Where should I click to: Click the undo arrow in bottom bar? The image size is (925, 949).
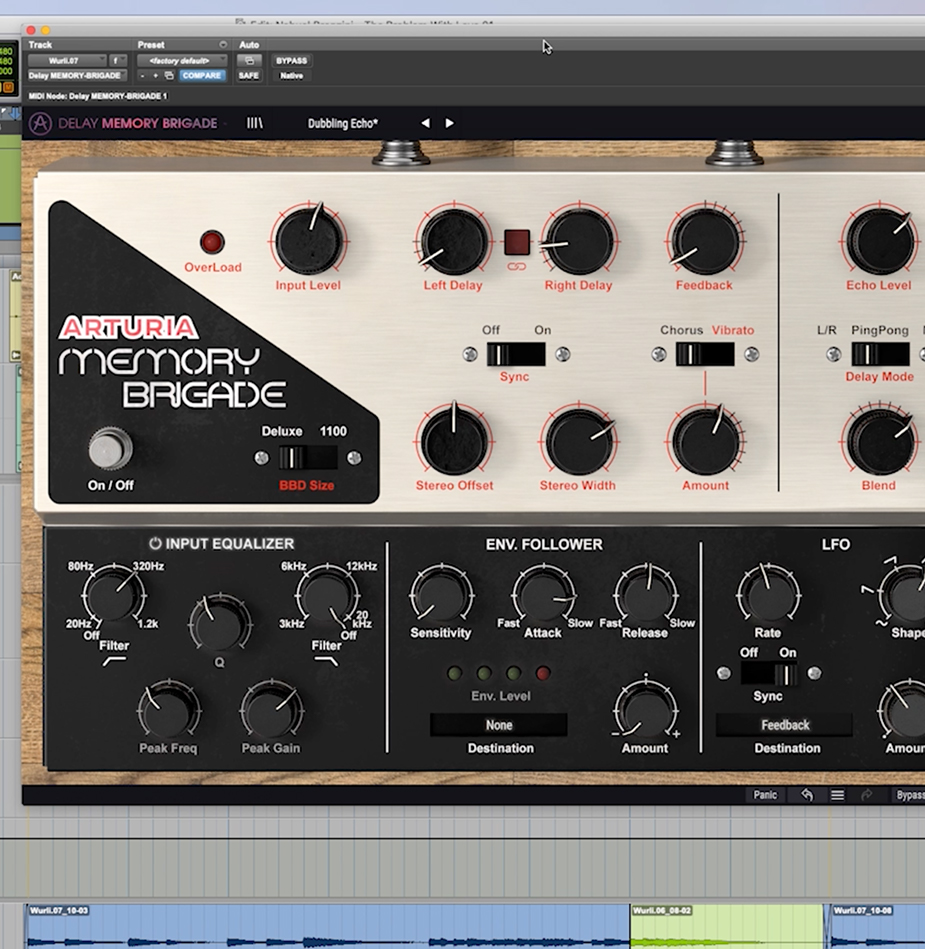tap(807, 795)
